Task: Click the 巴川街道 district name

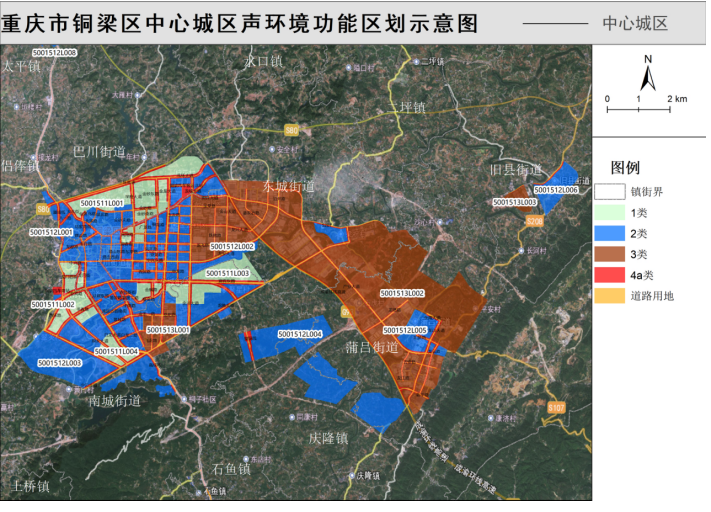Action: (x=100, y=152)
